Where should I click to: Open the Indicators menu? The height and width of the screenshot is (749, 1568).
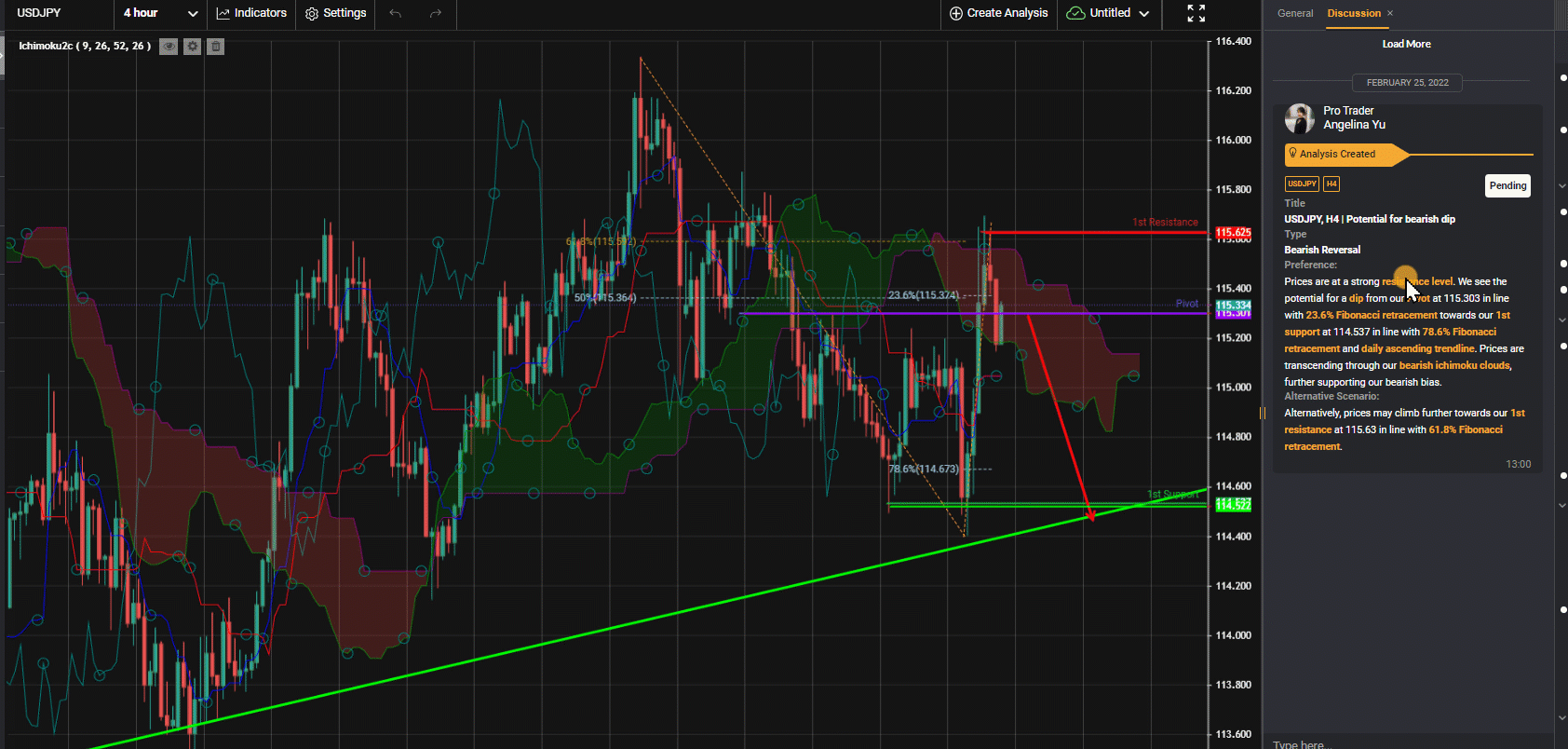pyautogui.click(x=251, y=13)
